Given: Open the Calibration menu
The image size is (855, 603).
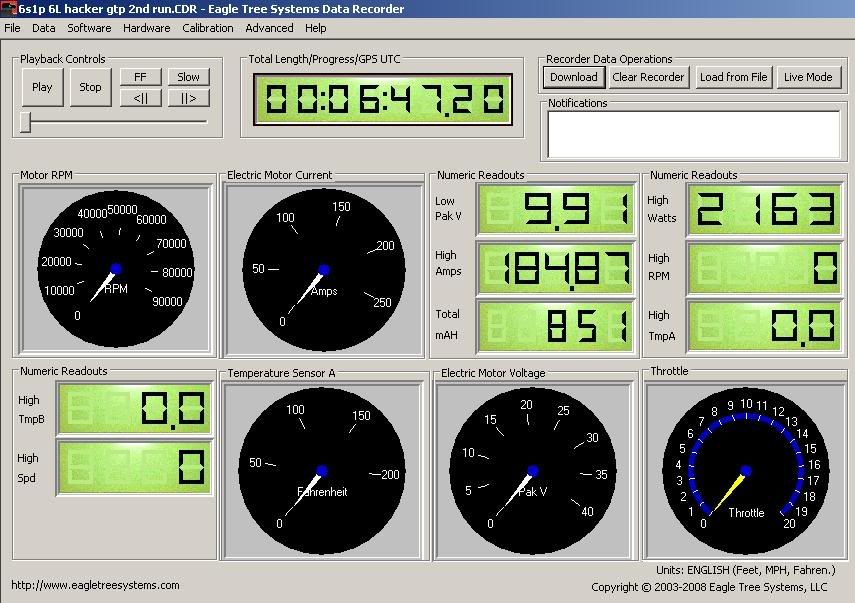Looking at the screenshot, I should click(x=207, y=28).
